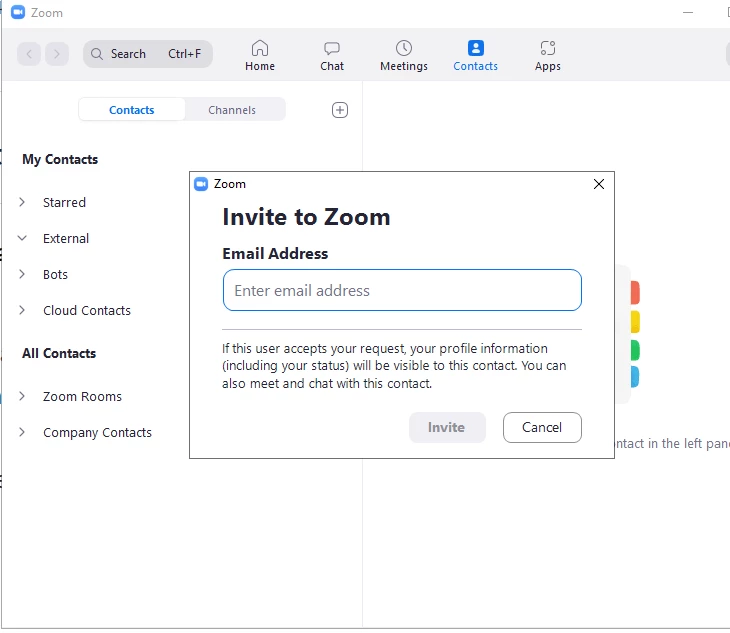This screenshot has height=633, width=730.
Task: Click the add contact plus icon
Action: click(x=340, y=110)
